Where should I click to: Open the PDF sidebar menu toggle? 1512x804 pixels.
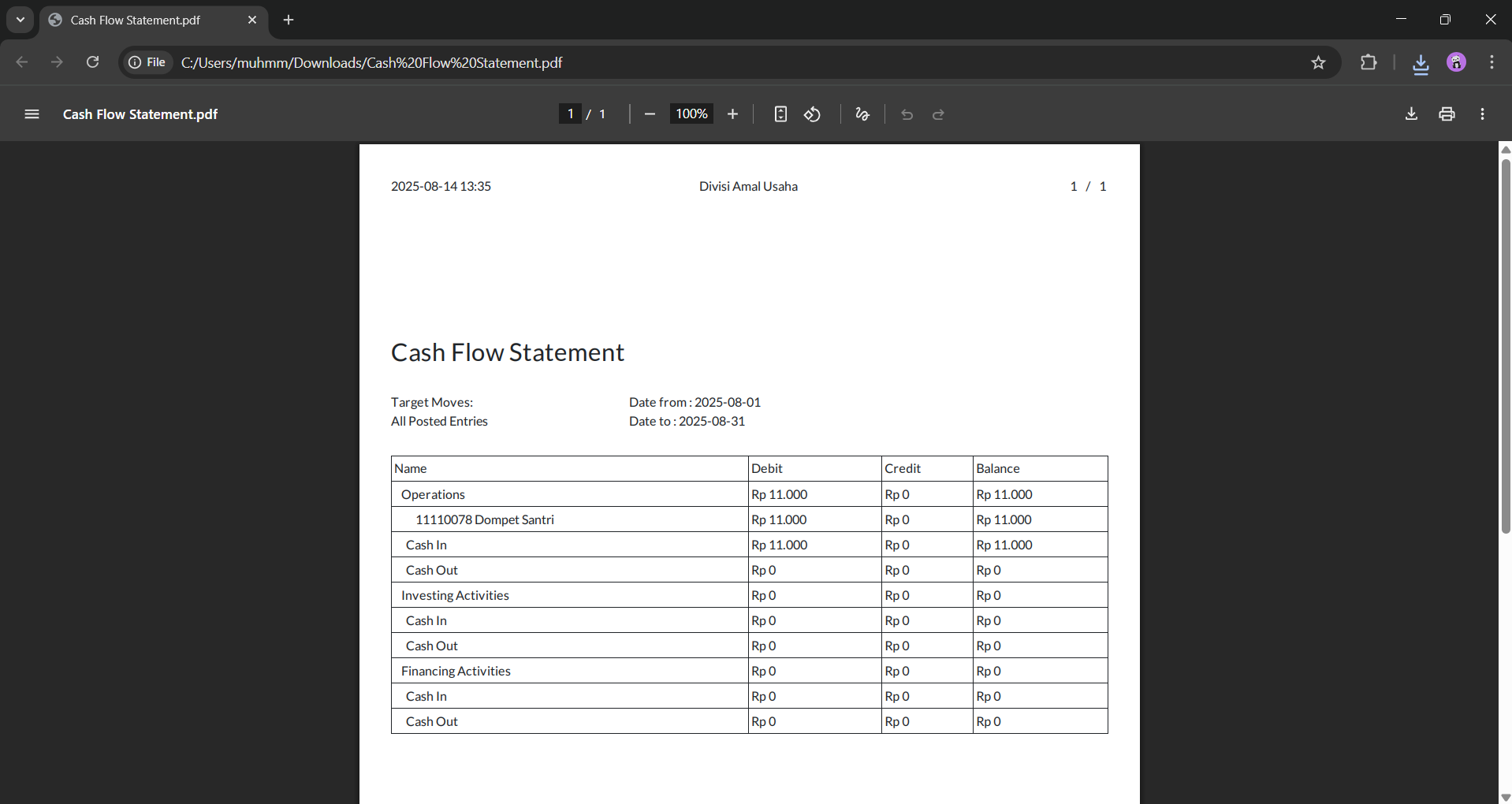click(x=32, y=114)
